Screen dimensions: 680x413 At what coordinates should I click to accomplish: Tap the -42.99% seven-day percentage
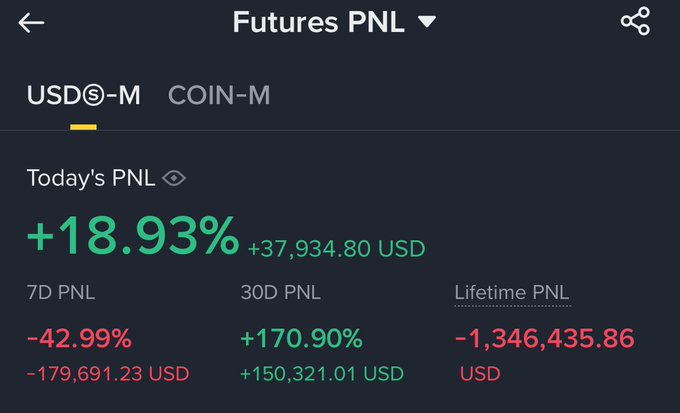tap(79, 338)
